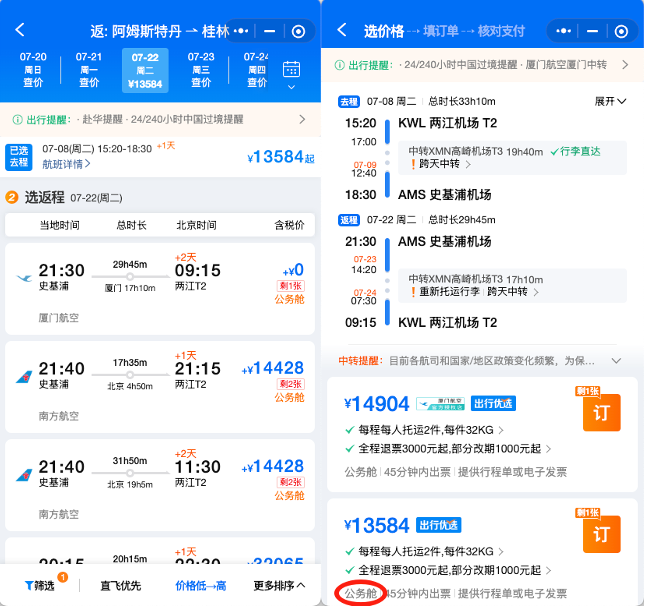646x606 pixels.
Task: Sort by 直飞优先
Action: coord(121,585)
